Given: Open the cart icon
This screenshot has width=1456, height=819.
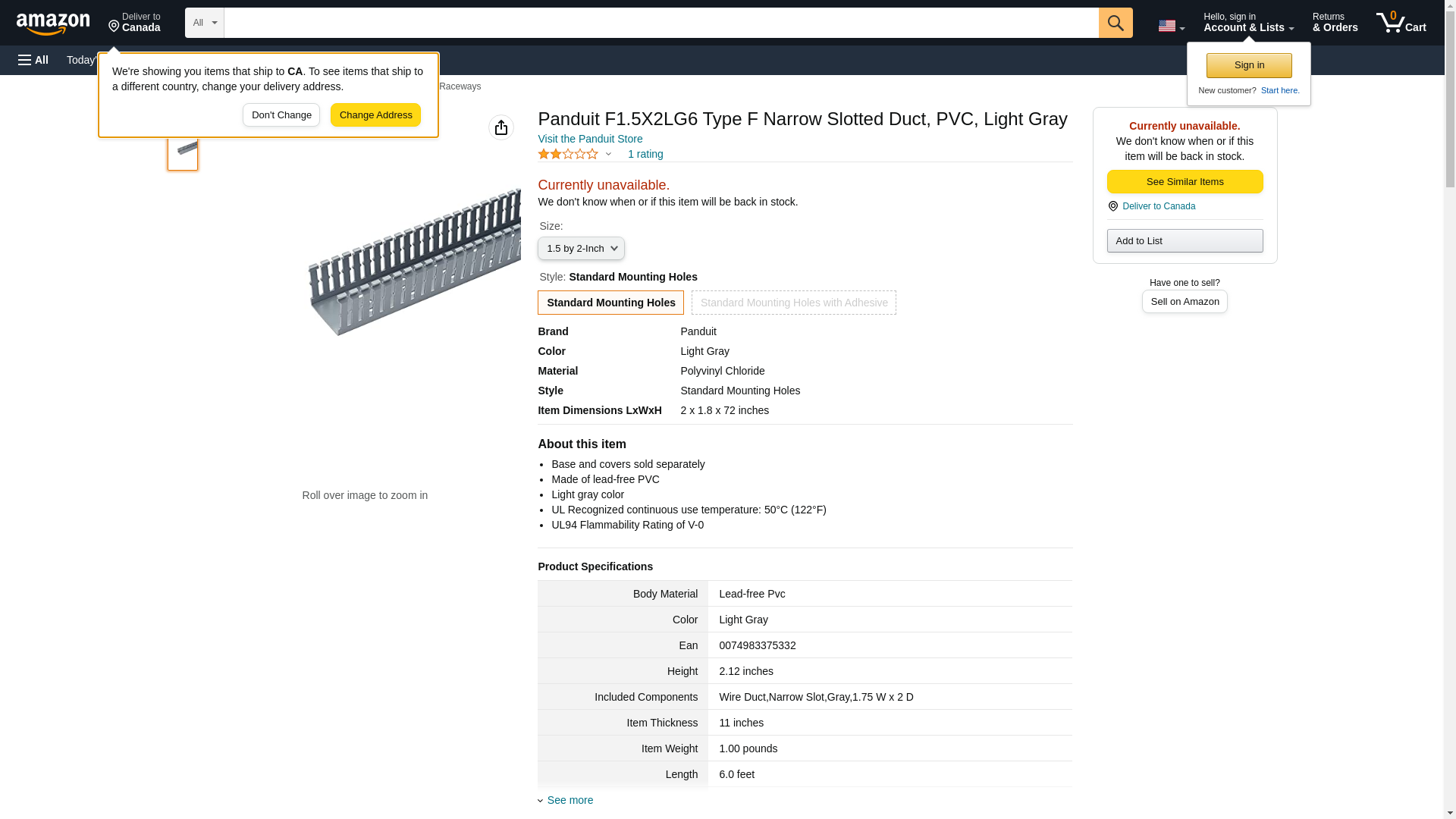Looking at the screenshot, I should [x=1401, y=23].
